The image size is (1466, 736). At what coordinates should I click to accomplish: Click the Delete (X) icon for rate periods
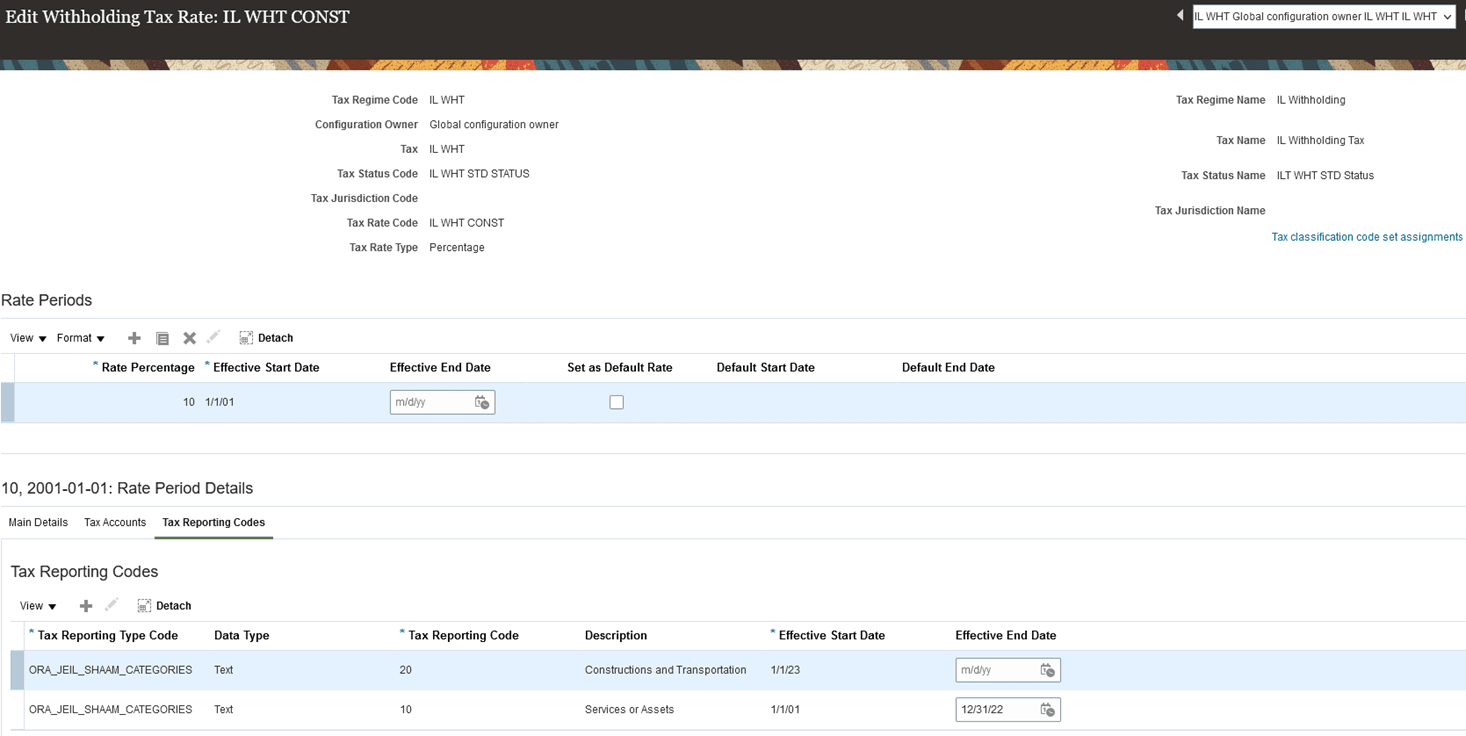189,337
